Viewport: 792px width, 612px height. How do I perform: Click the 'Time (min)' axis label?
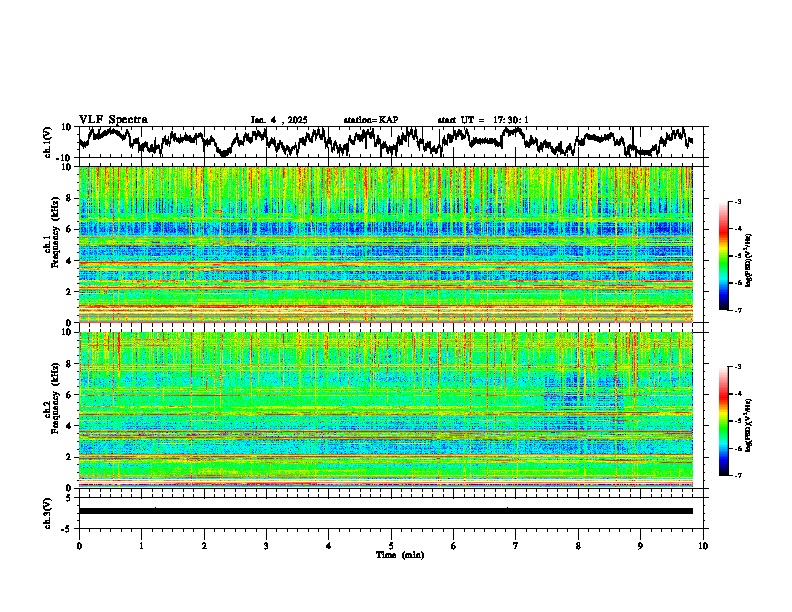pyautogui.click(x=400, y=555)
